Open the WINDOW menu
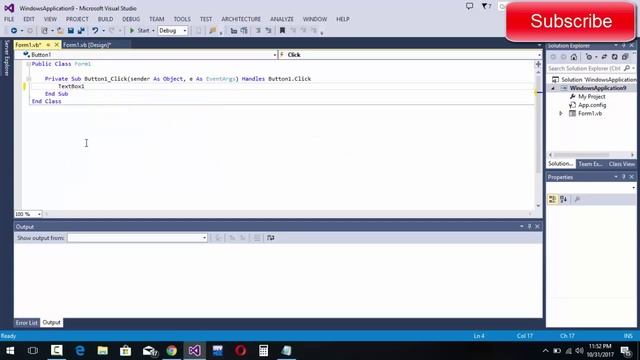 315,19
